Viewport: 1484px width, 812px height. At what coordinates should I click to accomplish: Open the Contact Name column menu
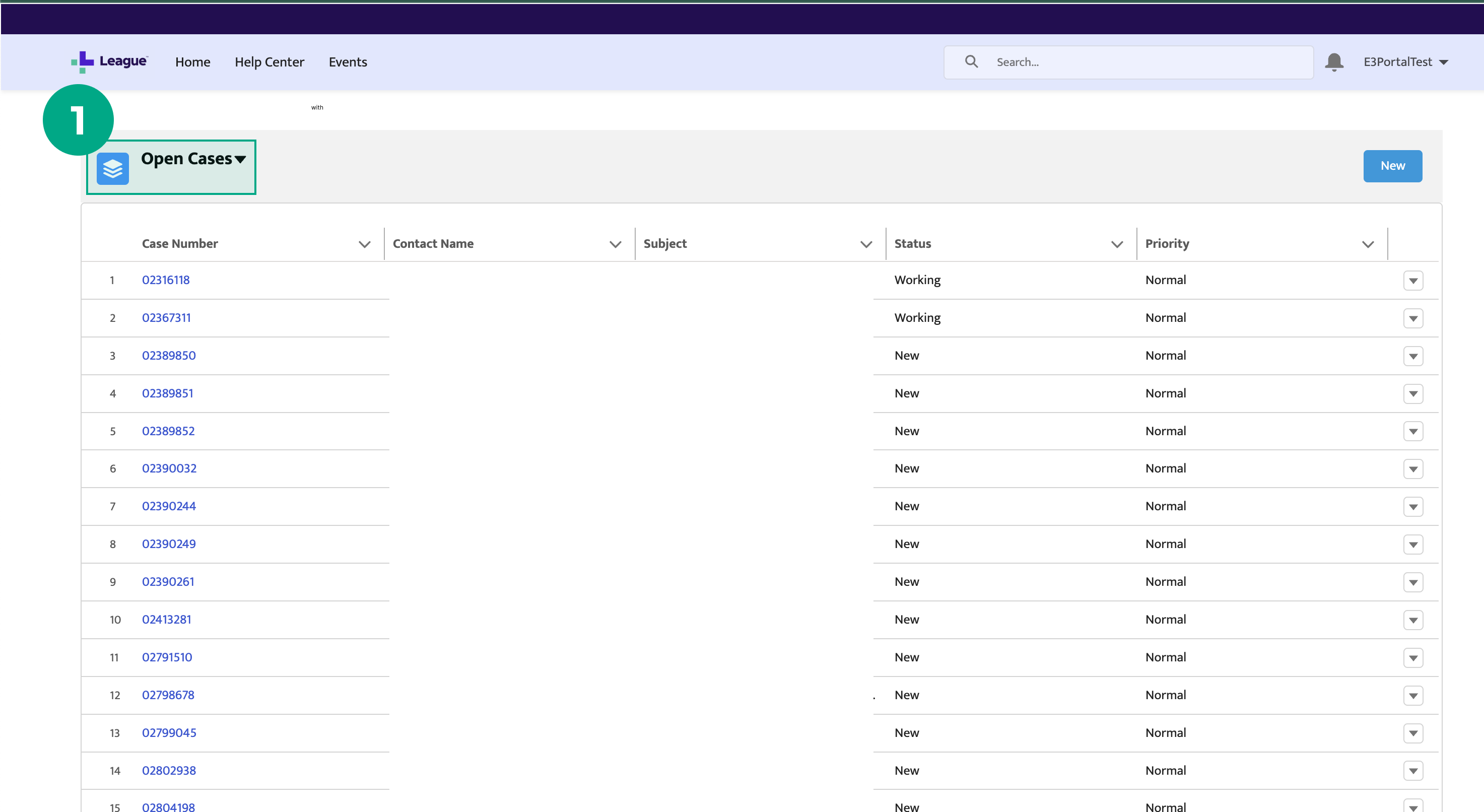point(615,244)
